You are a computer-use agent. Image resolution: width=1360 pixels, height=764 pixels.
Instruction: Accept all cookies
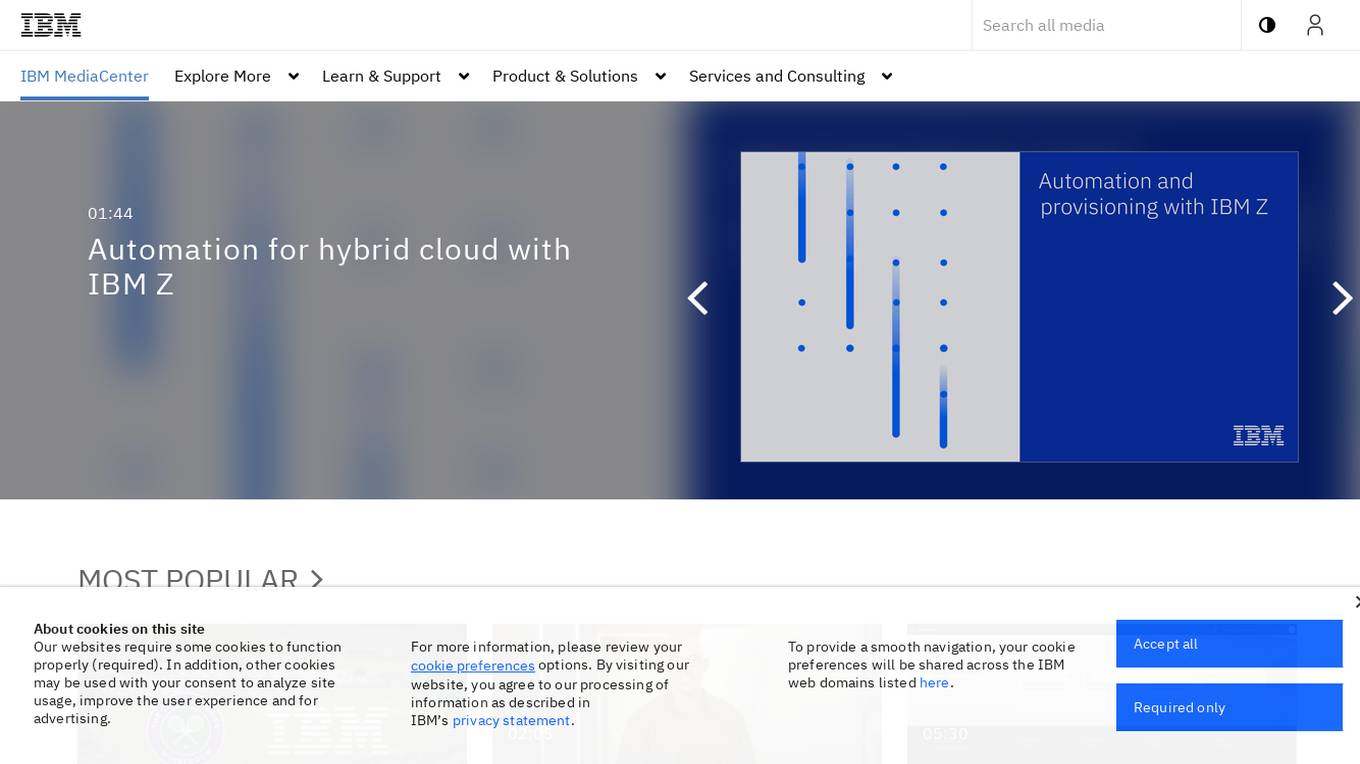[x=1229, y=644]
